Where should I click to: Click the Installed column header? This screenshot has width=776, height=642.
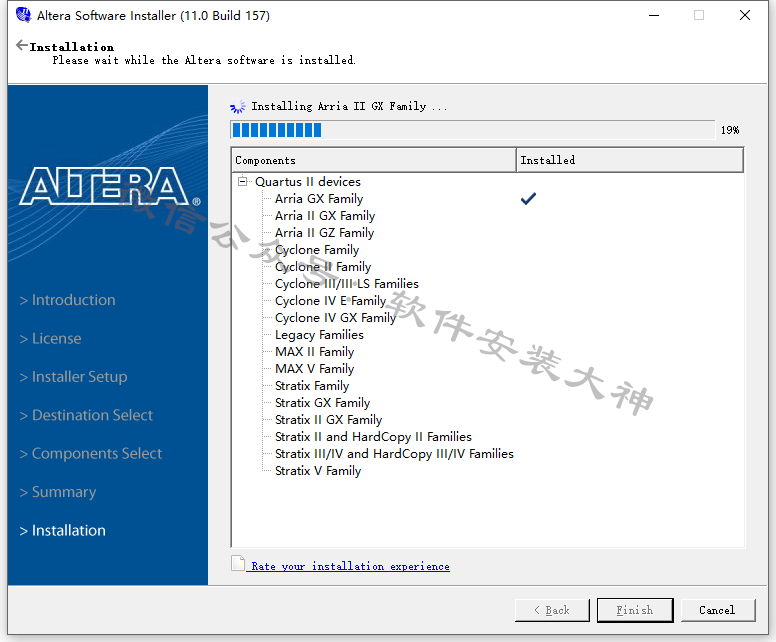630,160
